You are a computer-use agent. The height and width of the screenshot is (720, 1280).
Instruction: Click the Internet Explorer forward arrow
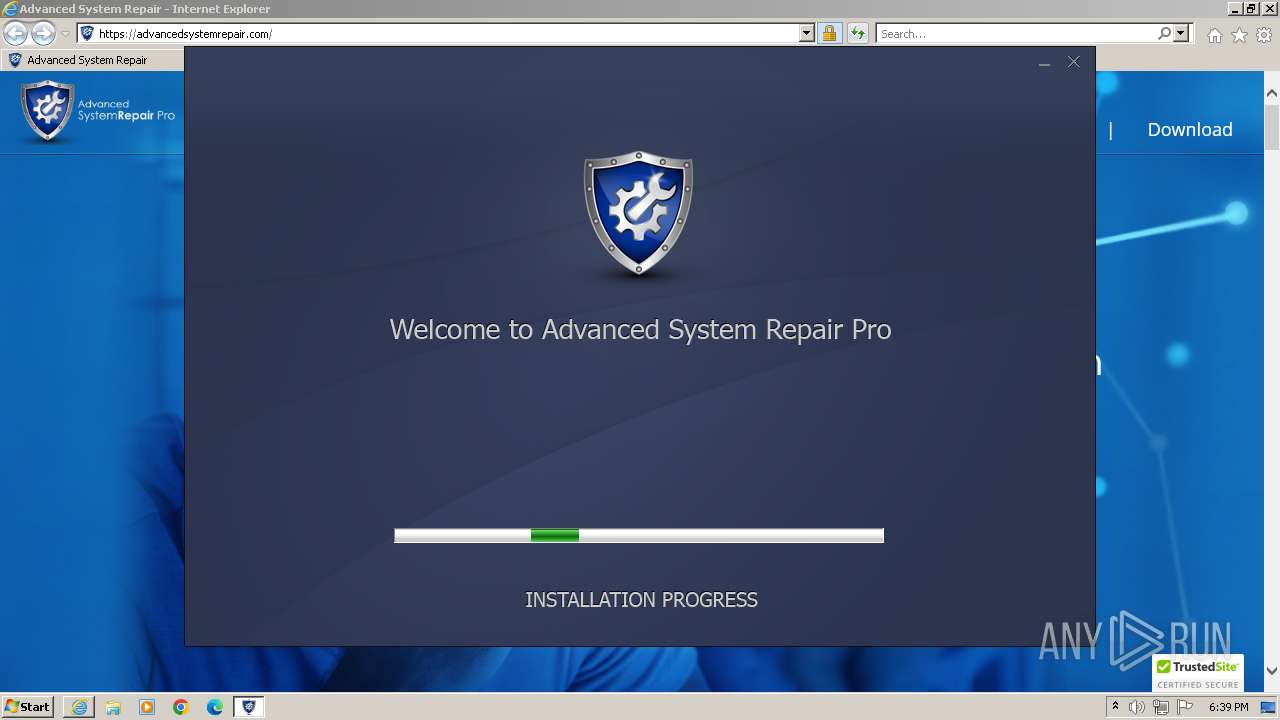[x=43, y=33]
